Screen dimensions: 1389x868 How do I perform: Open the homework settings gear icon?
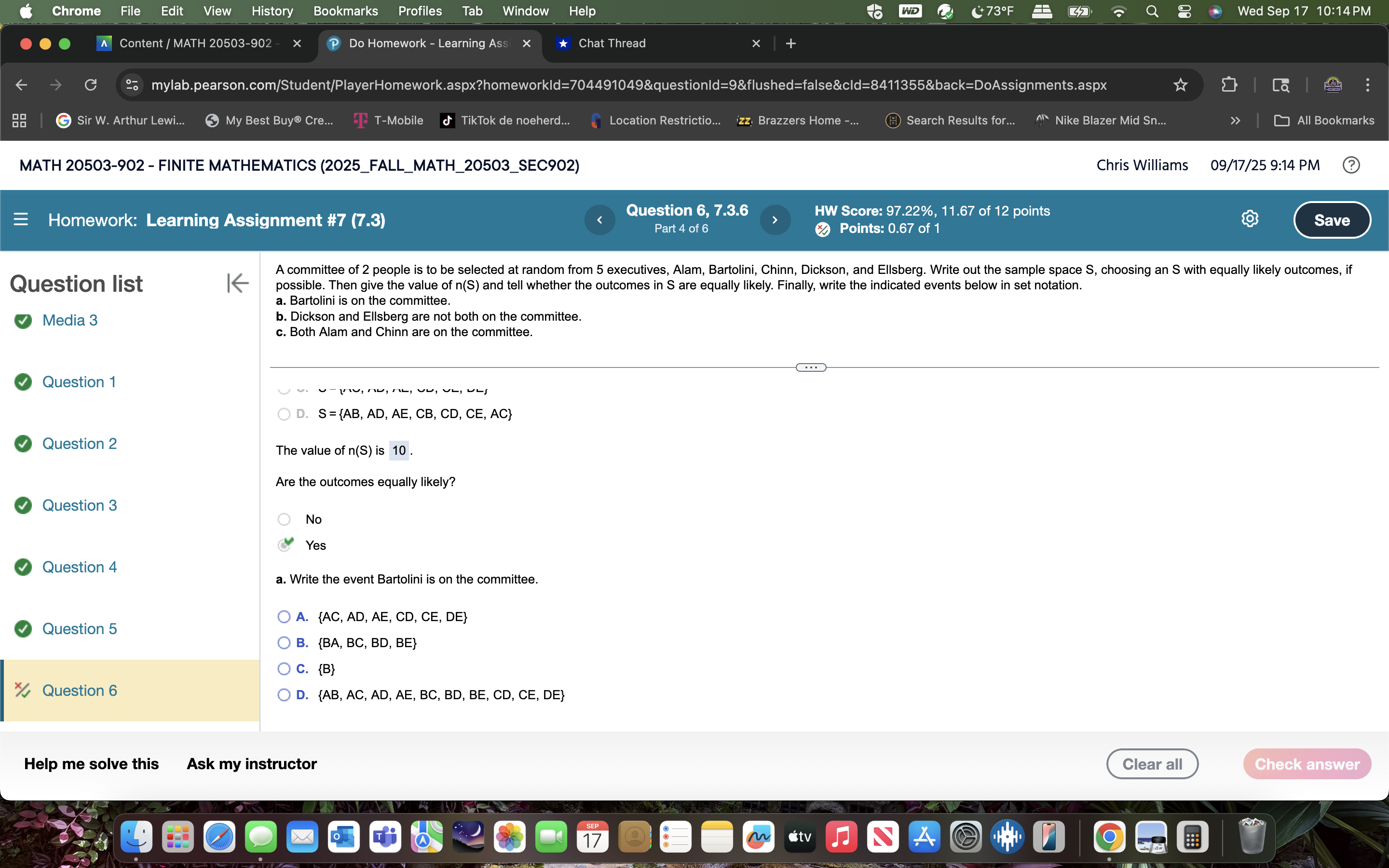(x=1250, y=219)
